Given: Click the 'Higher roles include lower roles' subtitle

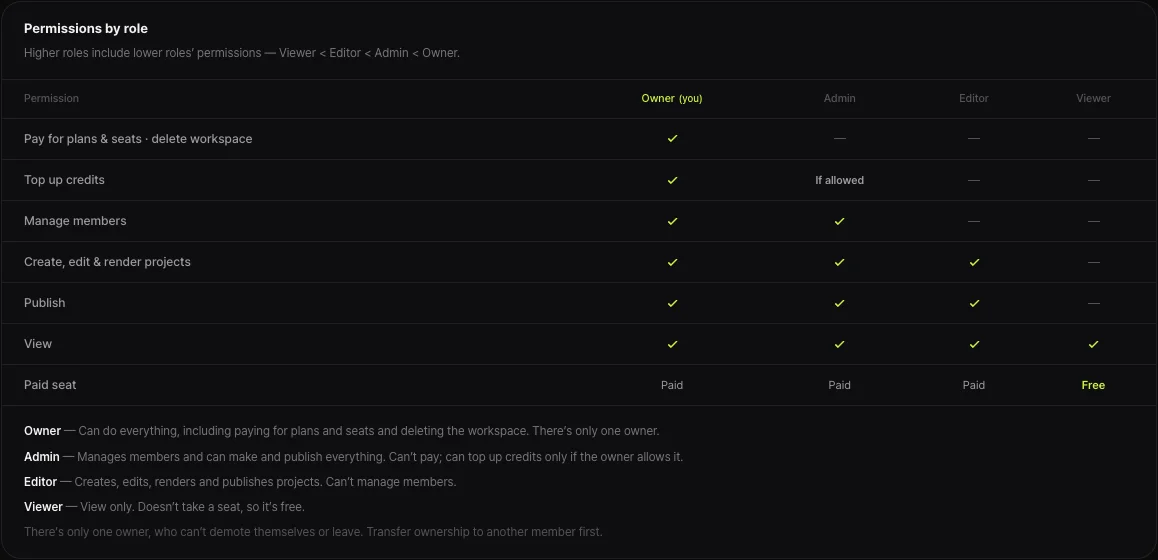Looking at the screenshot, I should pos(241,53).
